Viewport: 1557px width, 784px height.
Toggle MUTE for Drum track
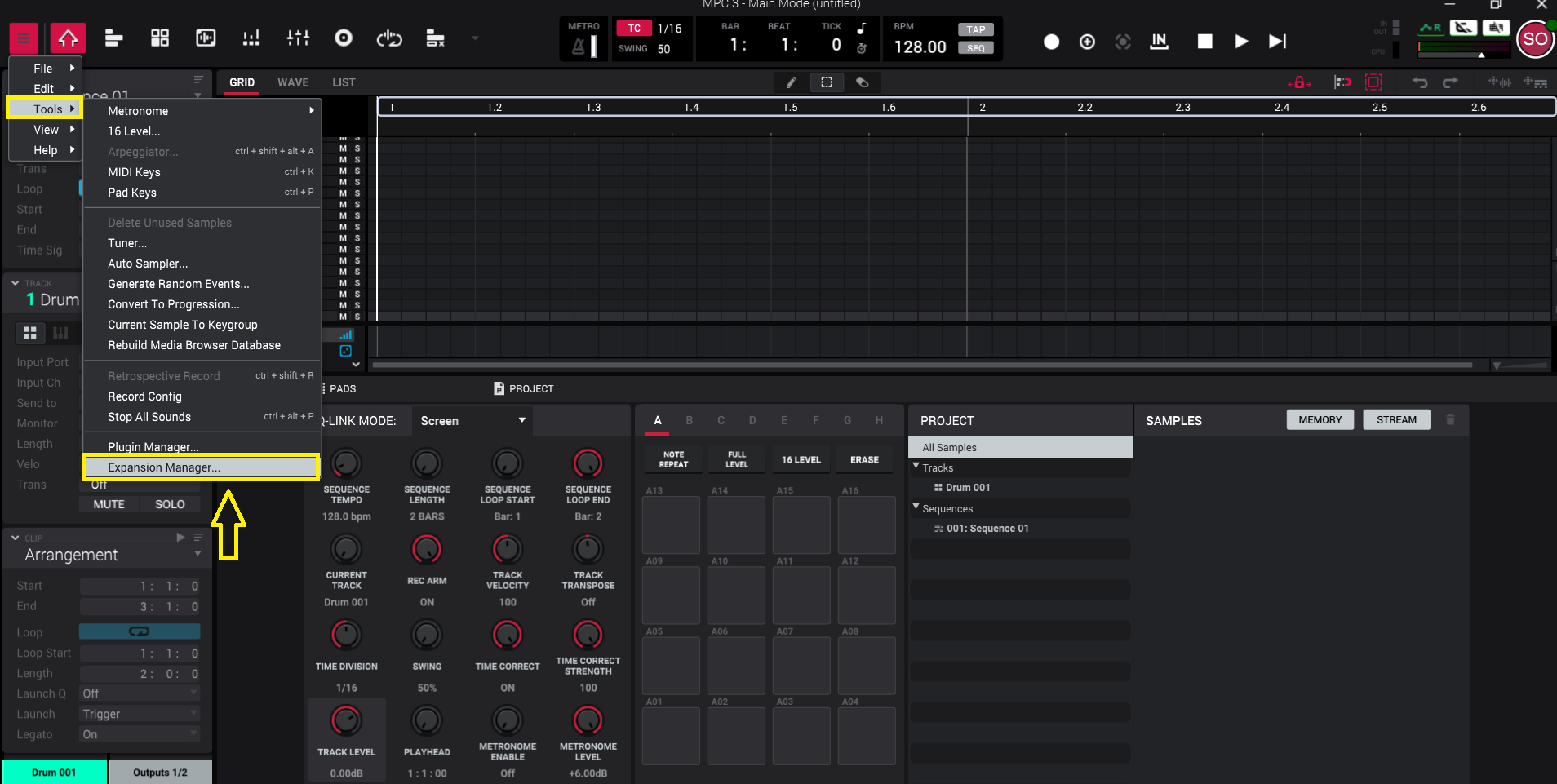point(109,504)
